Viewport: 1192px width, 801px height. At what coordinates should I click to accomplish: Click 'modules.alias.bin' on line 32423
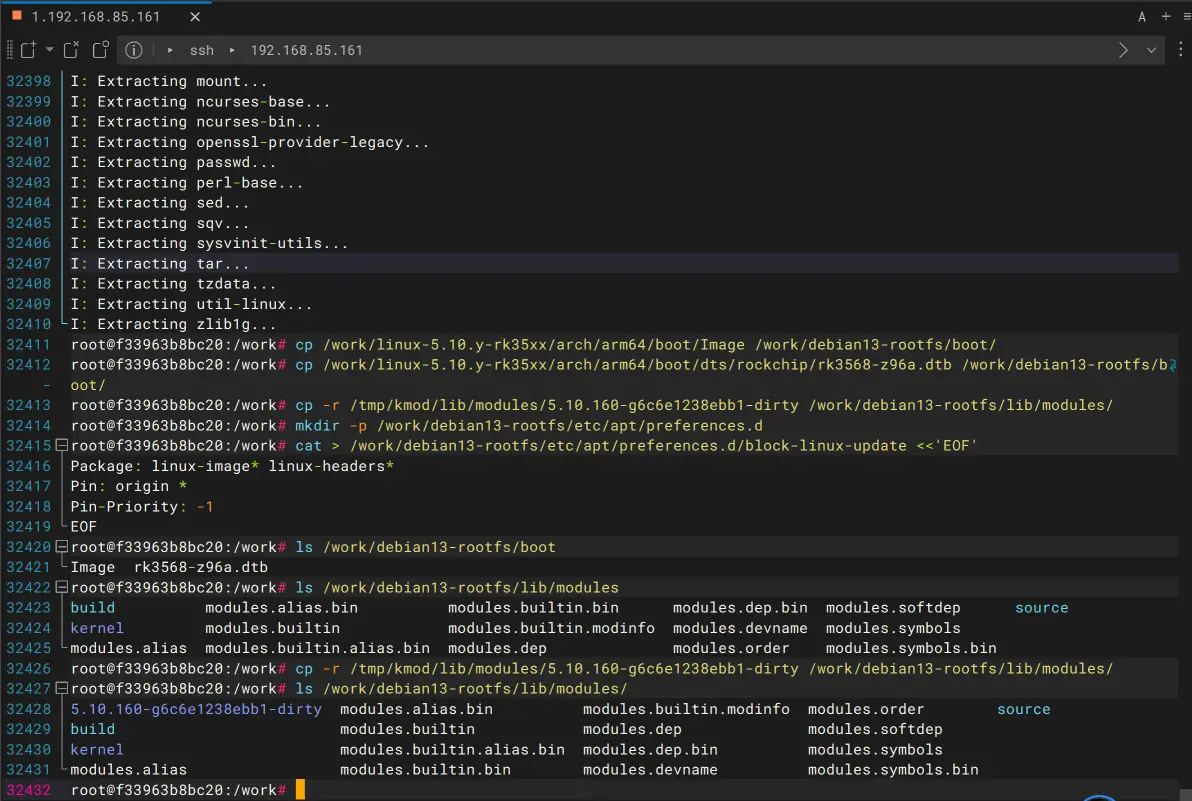pyautogui.click(x=281, y=608)
